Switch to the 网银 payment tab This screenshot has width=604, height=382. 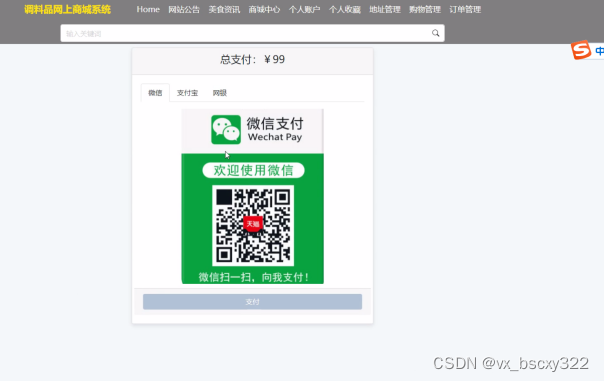click(x=220, y=93)
